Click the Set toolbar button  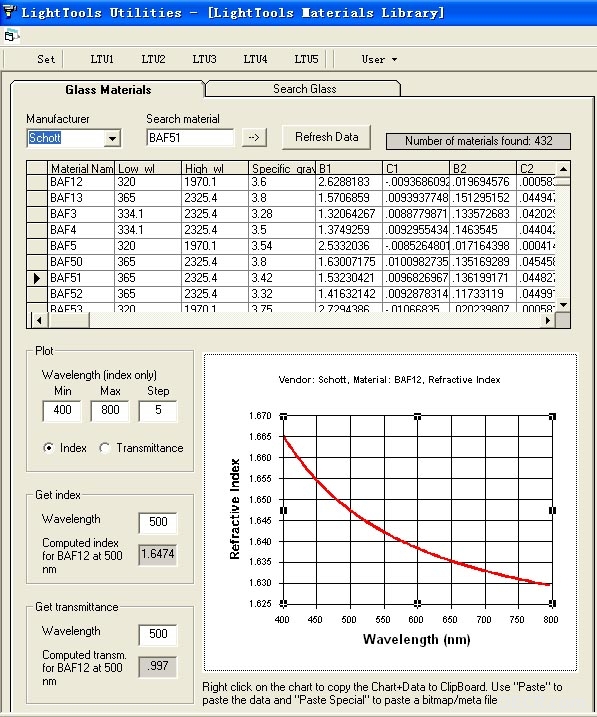(46, 59)
